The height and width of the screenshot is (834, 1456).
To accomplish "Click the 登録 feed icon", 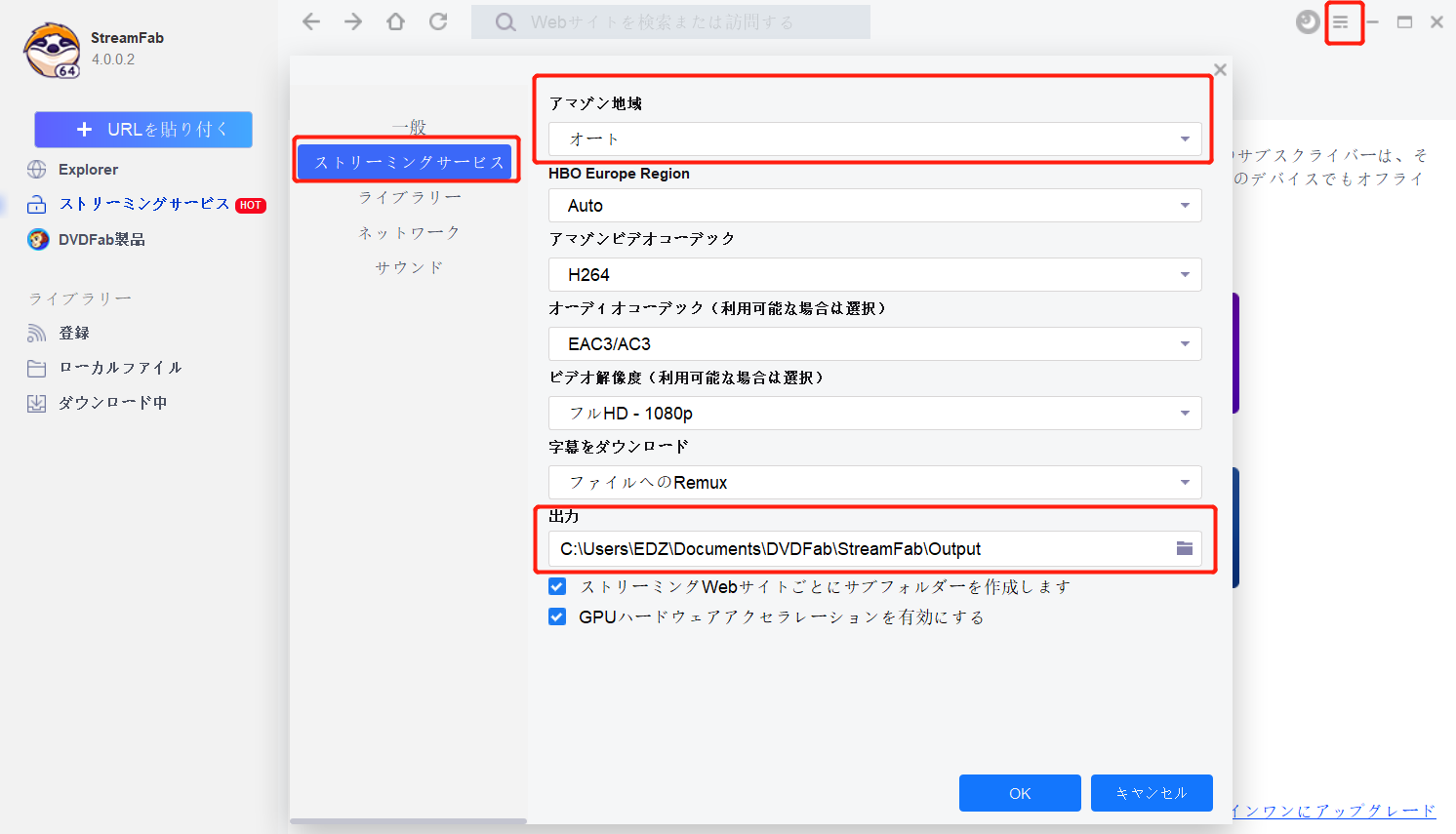I will click(37, 333).
